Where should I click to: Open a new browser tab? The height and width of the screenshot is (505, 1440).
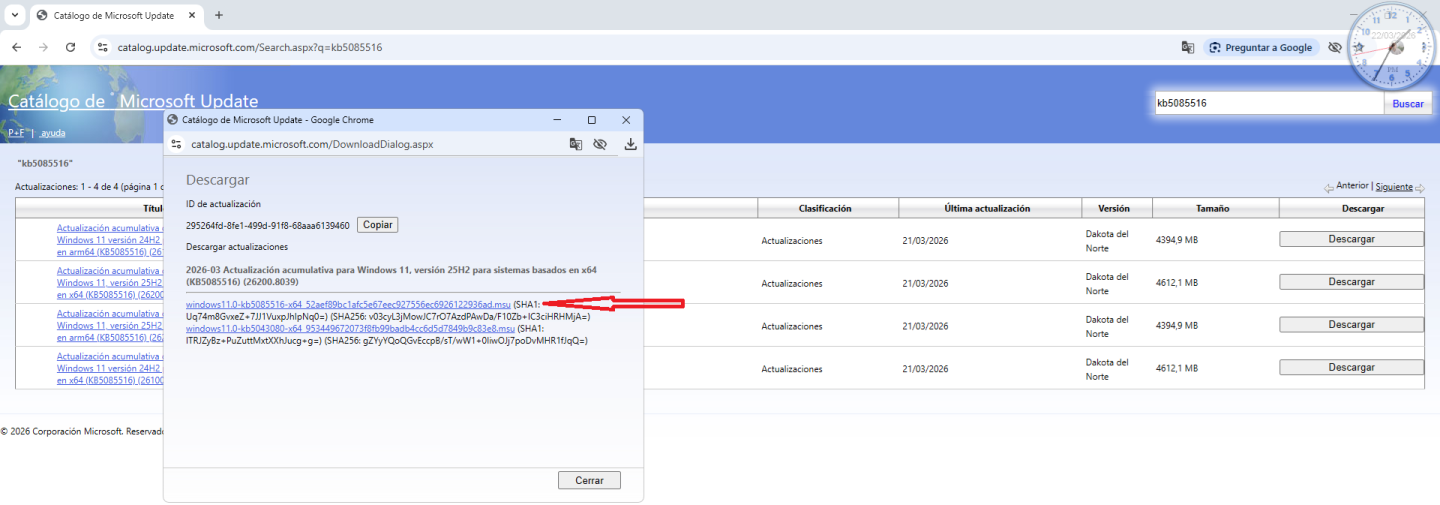pyautogui.click(x=219, y=15)
